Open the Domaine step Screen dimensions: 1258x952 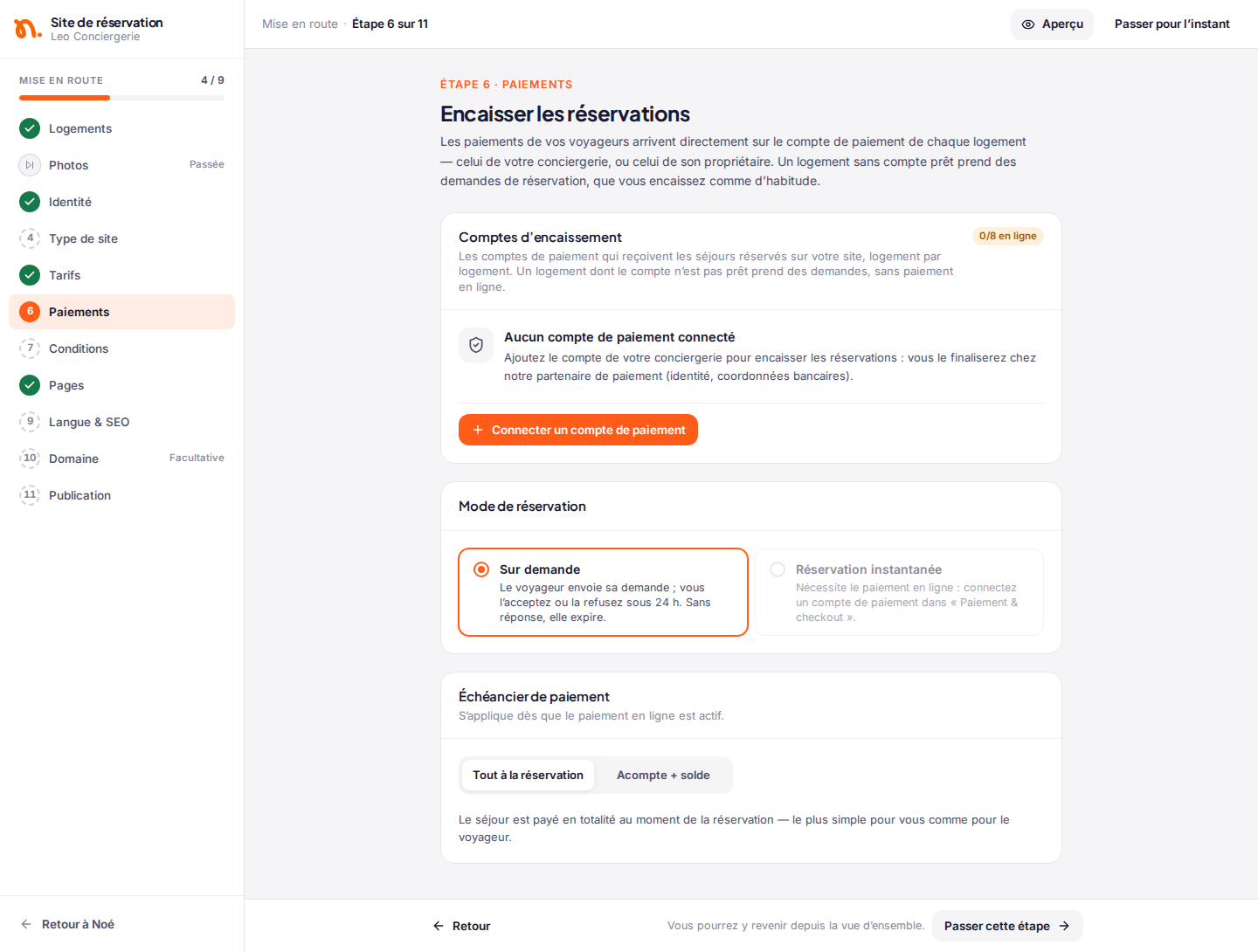[121, 459]
